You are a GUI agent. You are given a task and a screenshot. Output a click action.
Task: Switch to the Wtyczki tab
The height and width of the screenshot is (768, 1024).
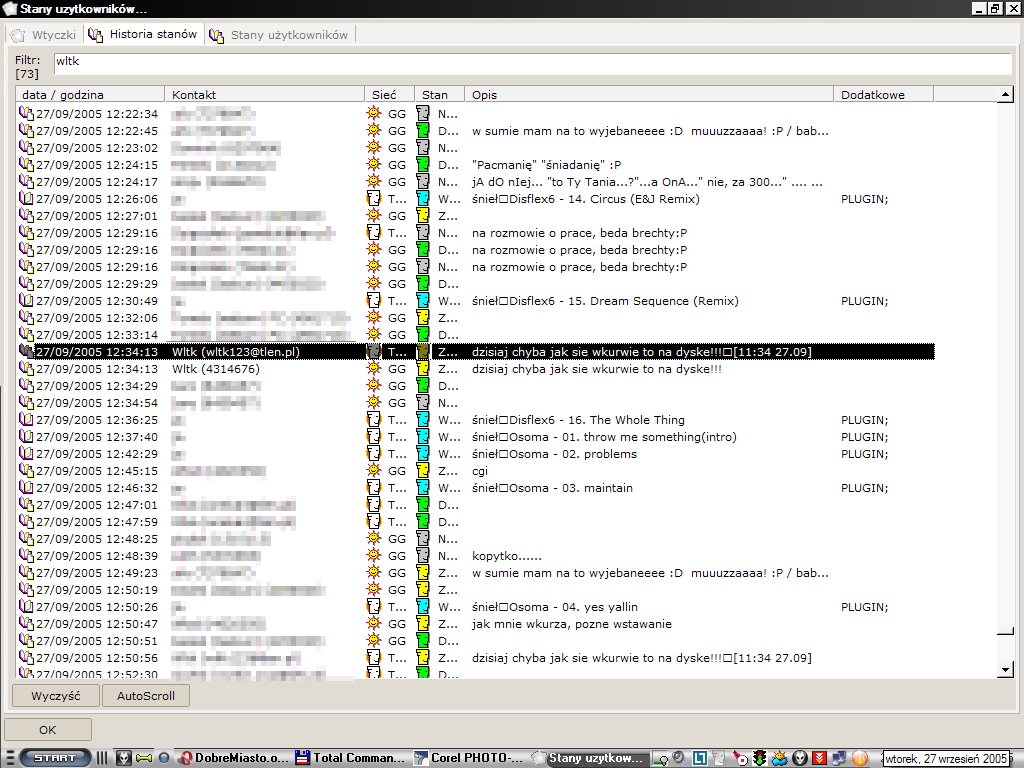point(43,35)
